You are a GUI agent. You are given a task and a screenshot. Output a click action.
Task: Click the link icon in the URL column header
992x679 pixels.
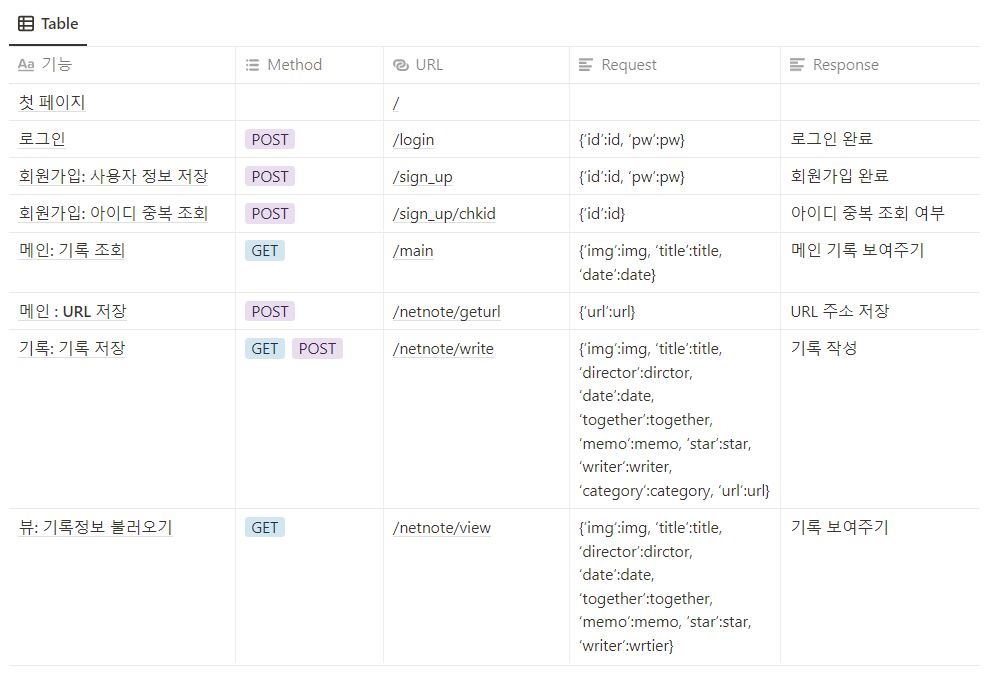(399, 64)
